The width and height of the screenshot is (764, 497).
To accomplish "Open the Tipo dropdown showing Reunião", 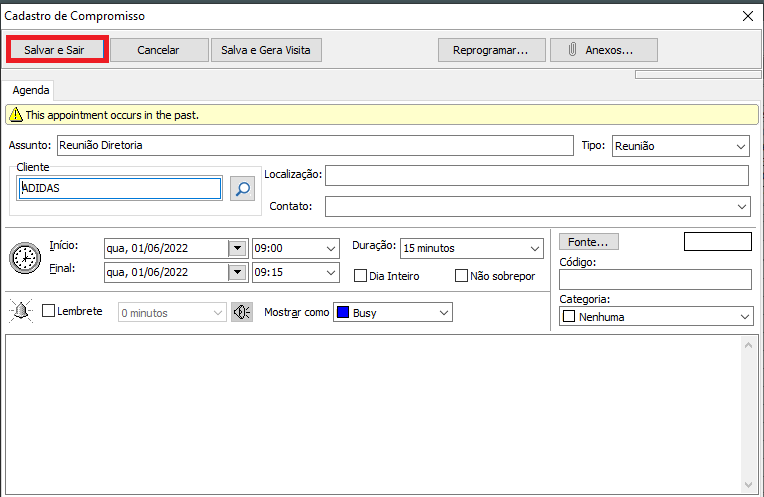I will point(741,146).
